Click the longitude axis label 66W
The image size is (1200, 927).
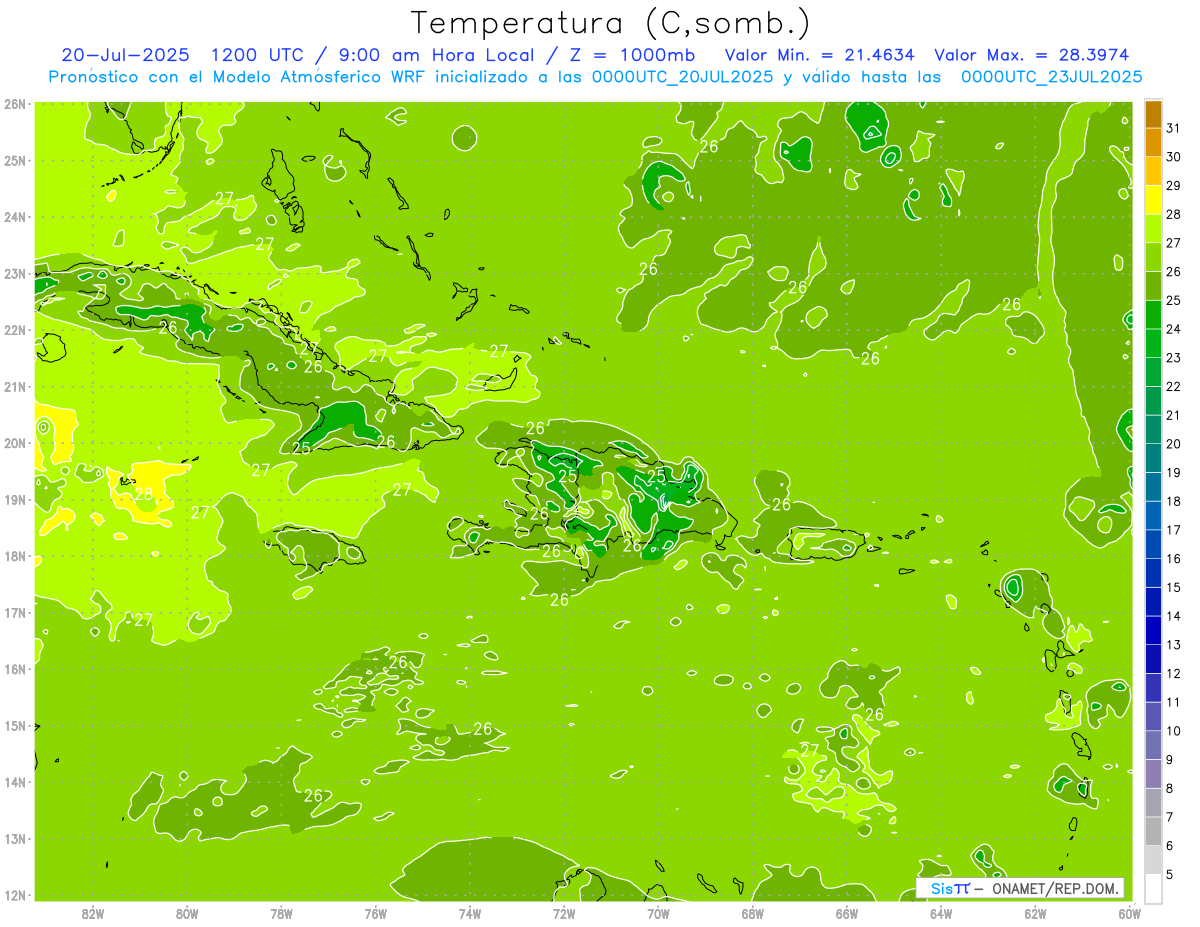846,912
